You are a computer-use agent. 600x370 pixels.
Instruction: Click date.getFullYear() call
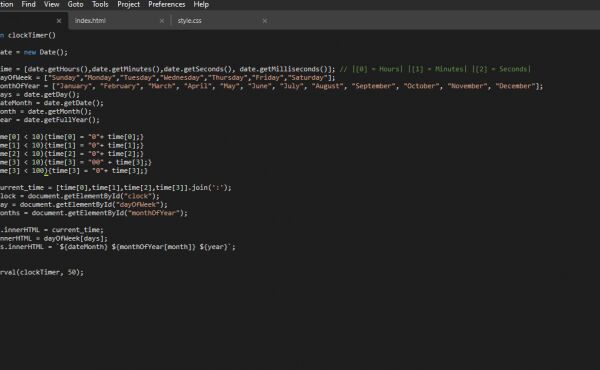click(59, 120)
